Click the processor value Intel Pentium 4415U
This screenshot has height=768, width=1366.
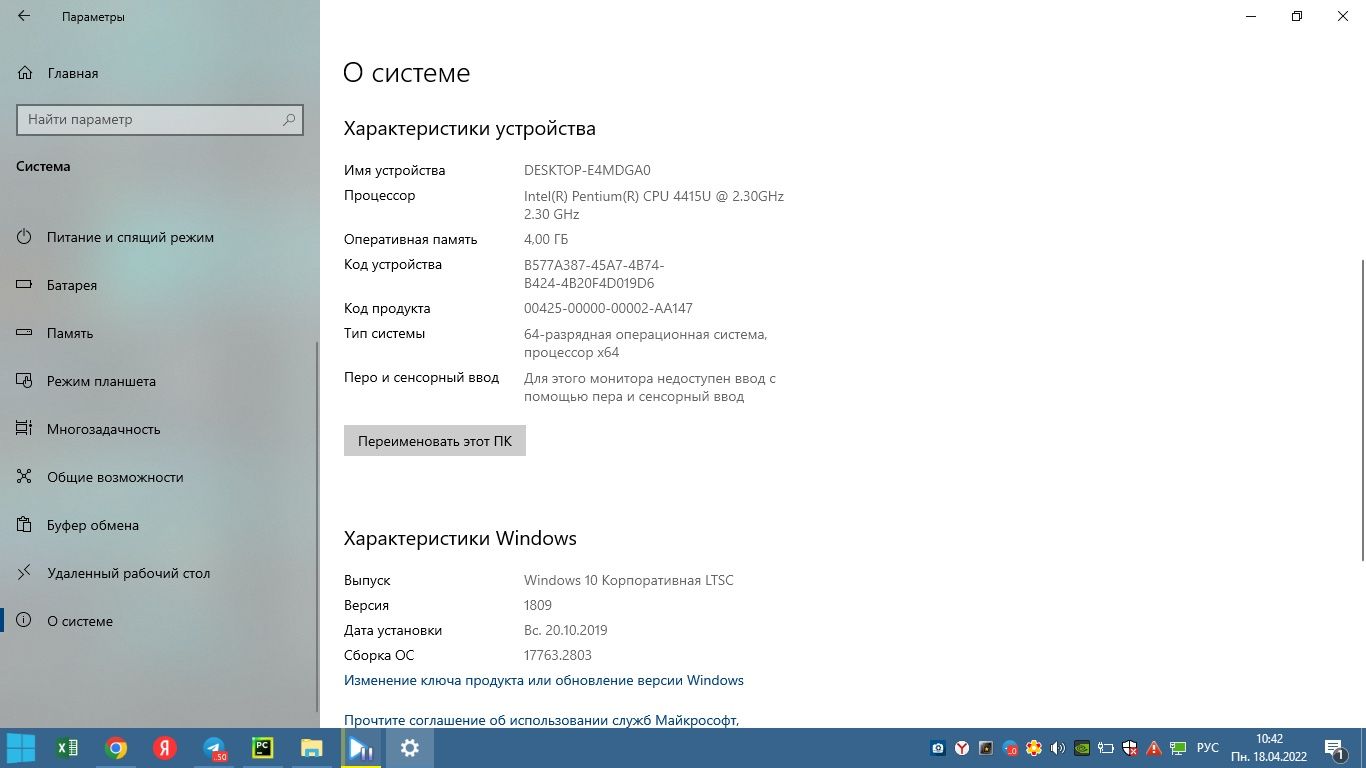click(654, 205)
